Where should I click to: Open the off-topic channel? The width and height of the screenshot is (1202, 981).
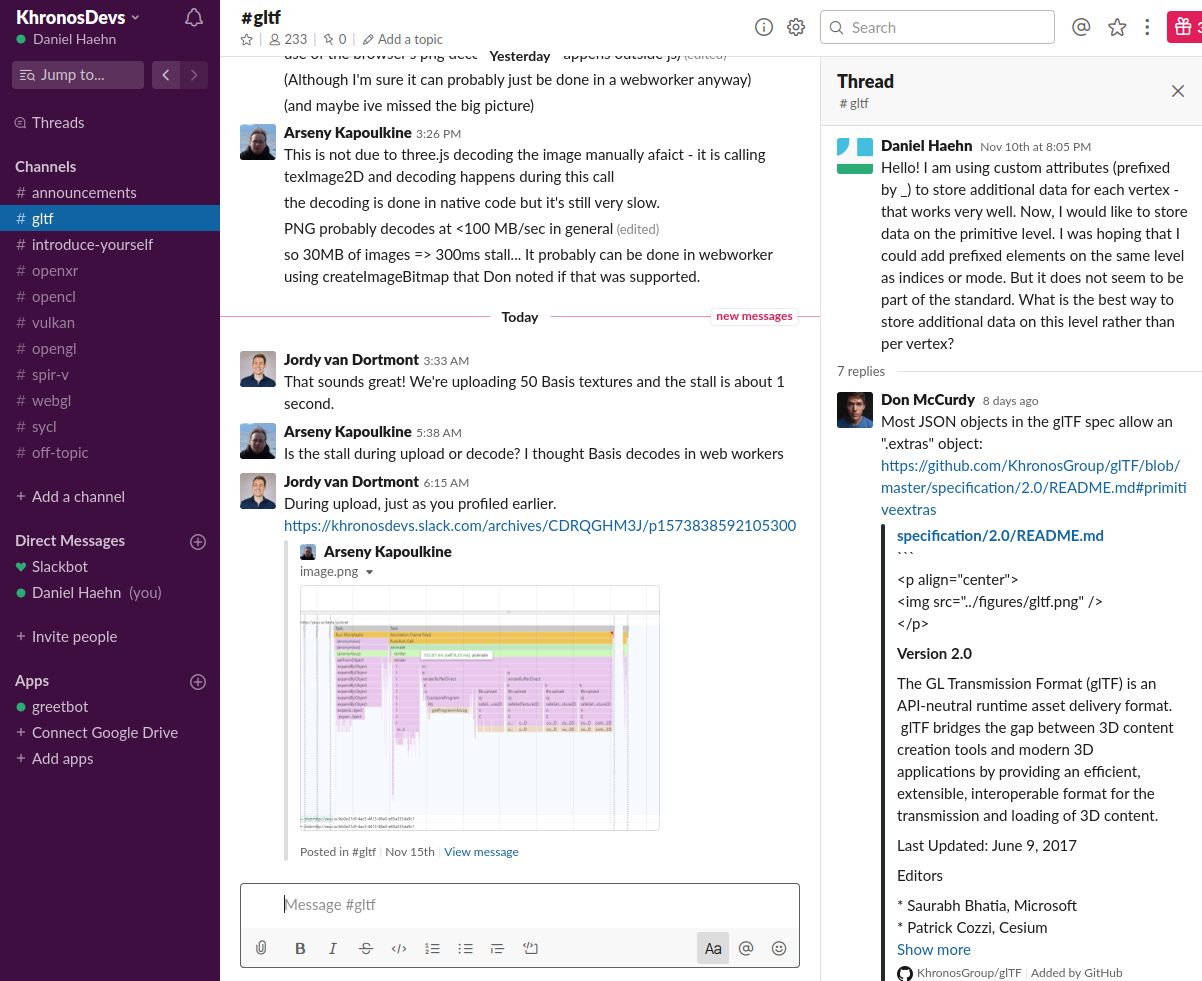tap(110, 452)
